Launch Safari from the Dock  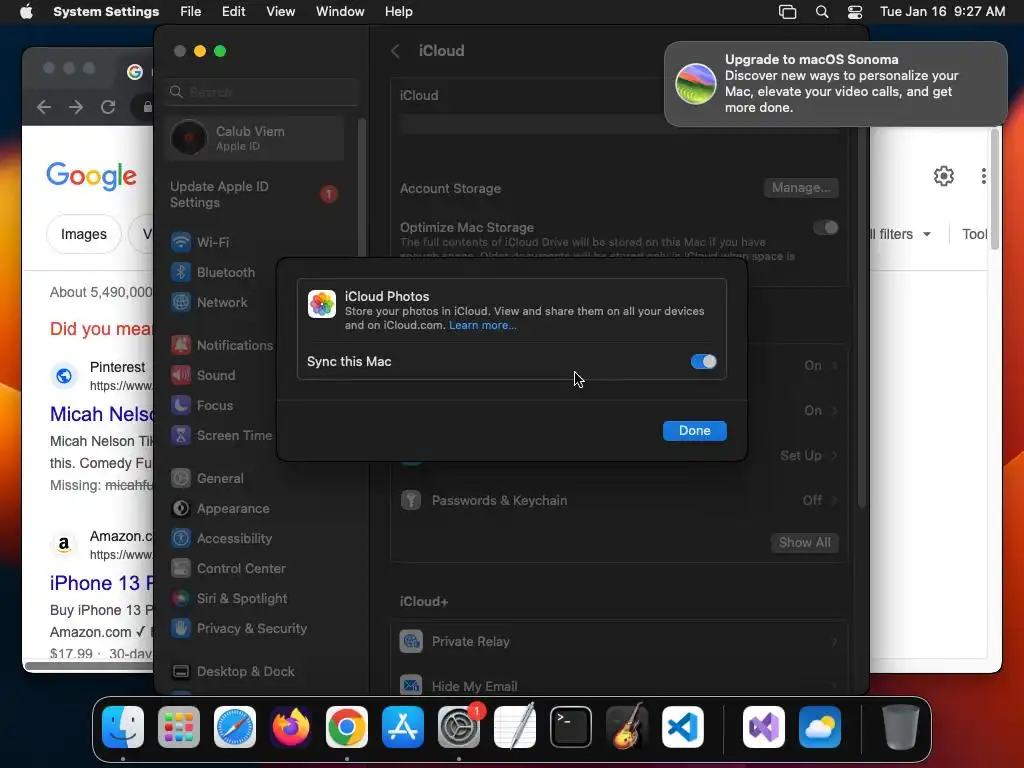coord(235,727)
